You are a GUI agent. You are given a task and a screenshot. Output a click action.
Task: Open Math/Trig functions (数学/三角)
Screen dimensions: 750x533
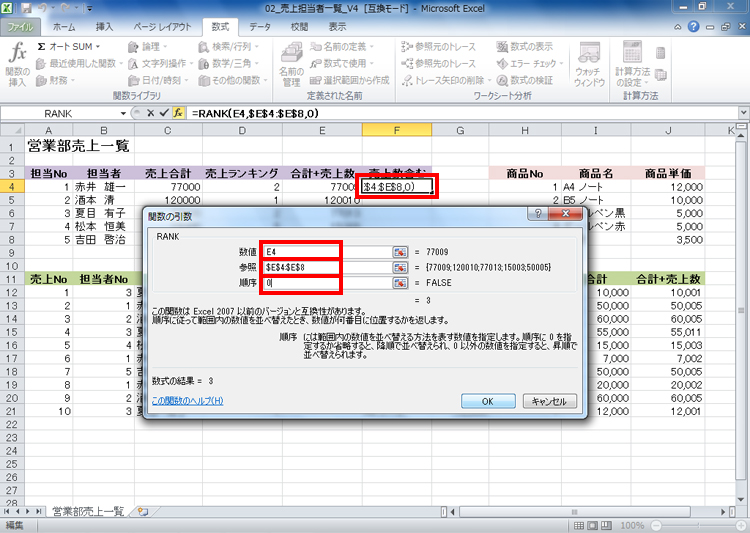229,64
